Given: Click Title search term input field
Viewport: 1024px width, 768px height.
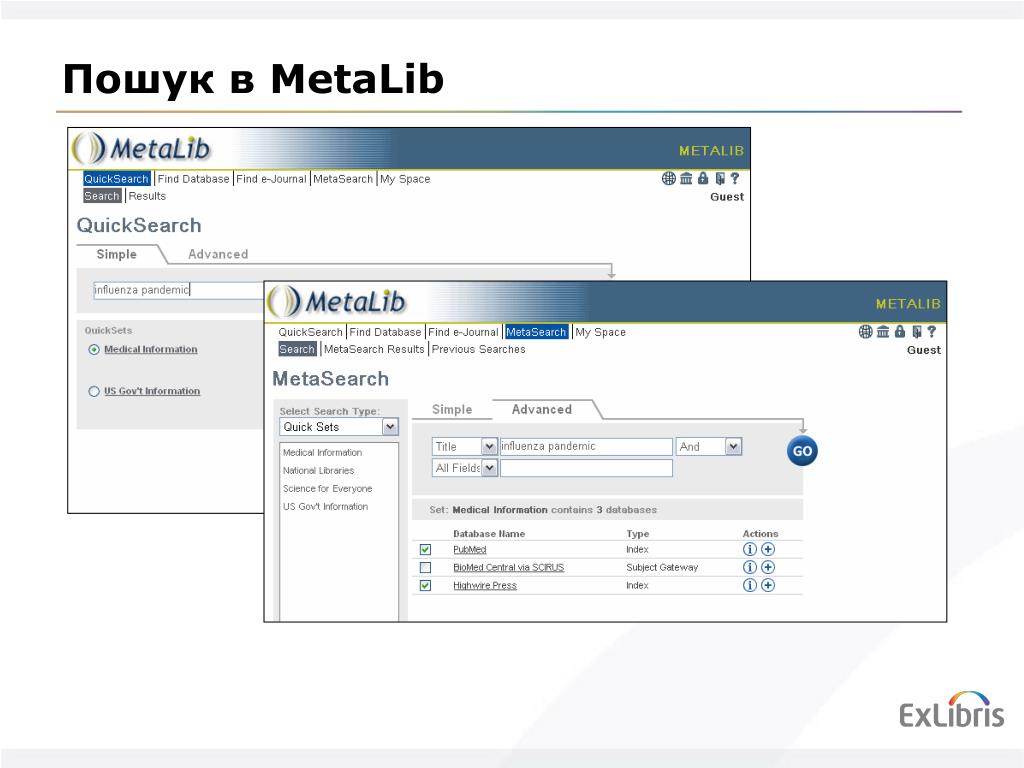Looking at the screenshot, I should pyautogui.click(x=586, y=447).
